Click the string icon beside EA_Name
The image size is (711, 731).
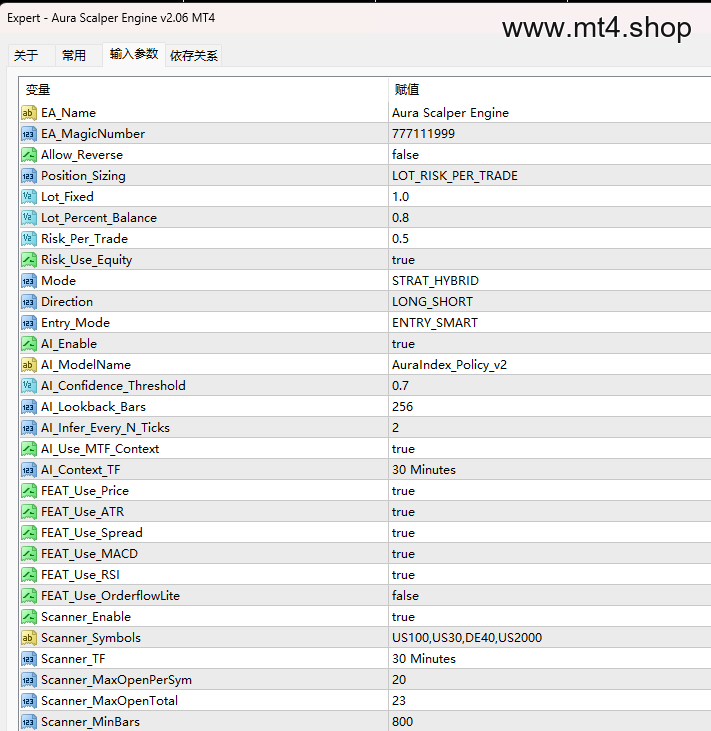click(x=28, y=113)
